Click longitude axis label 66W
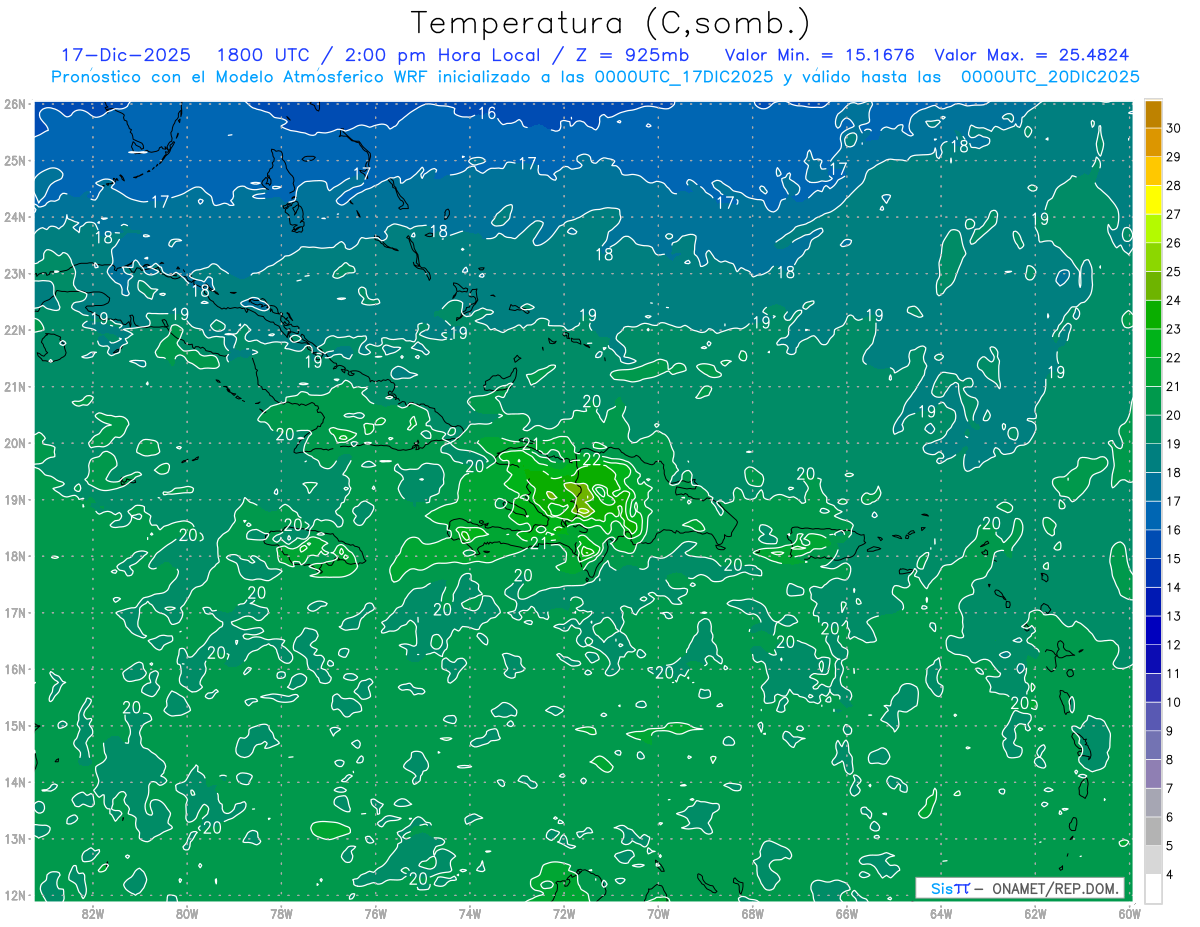Viewport: 1200px width, 927px height. pyautogui.click(x=847, y=913)
